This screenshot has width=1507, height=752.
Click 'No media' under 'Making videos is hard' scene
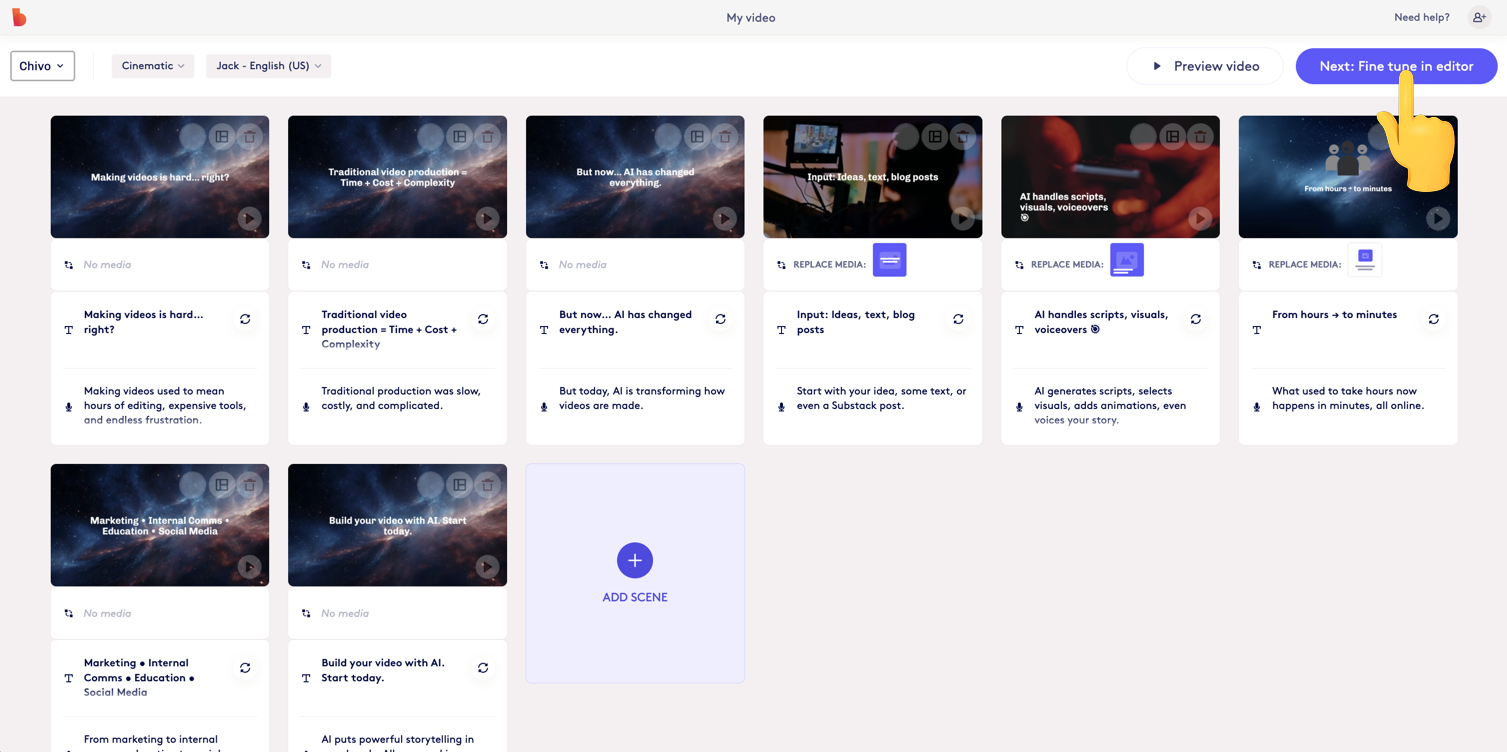[x=107, y=265]
